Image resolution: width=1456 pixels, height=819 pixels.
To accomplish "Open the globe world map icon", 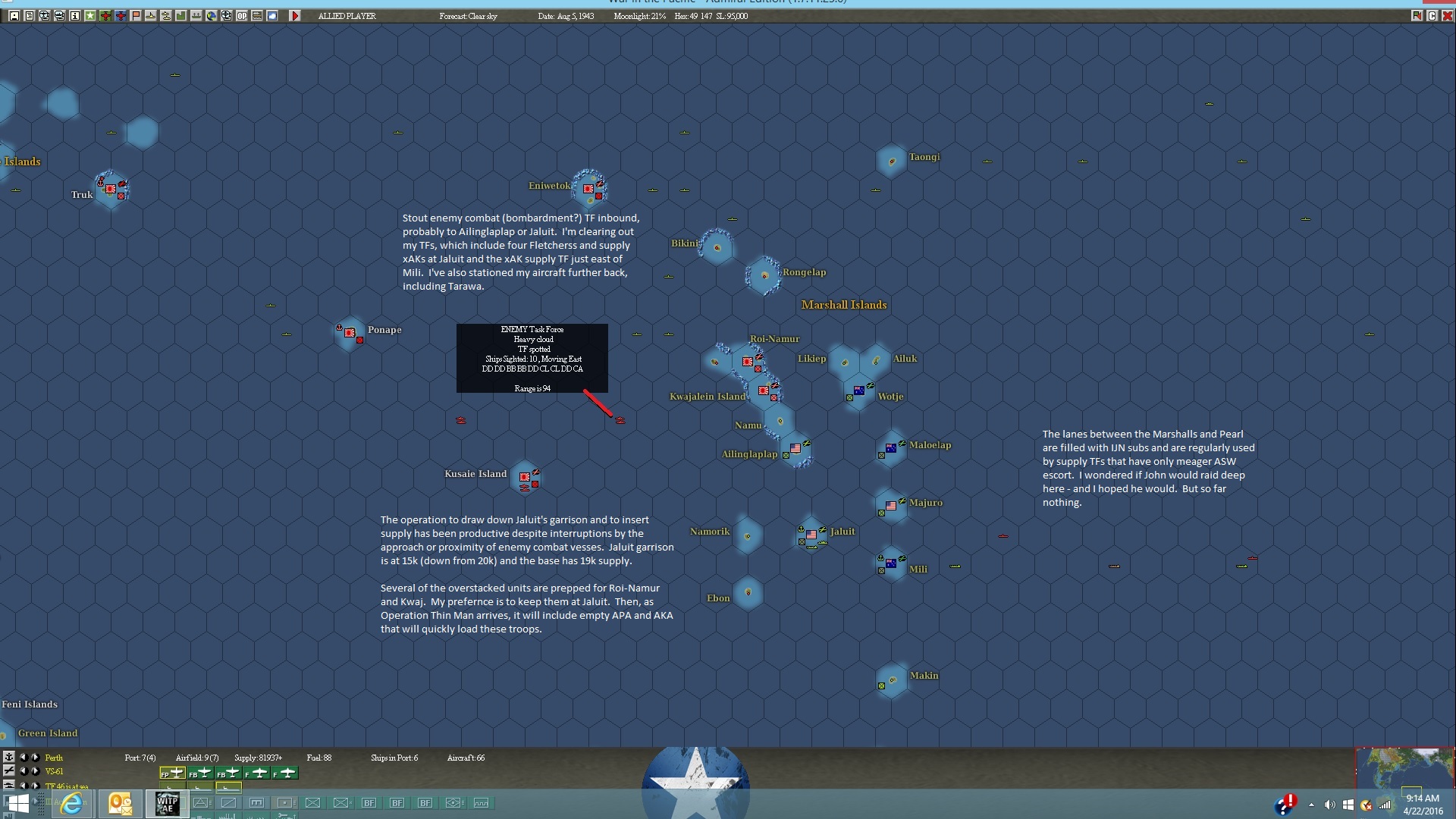I will tap(212, 15).
